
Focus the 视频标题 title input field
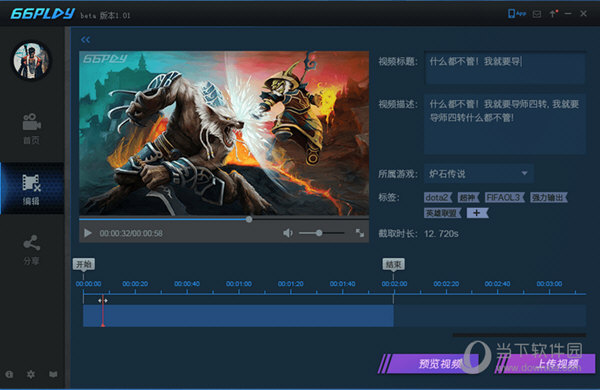(x=505, y=68)
